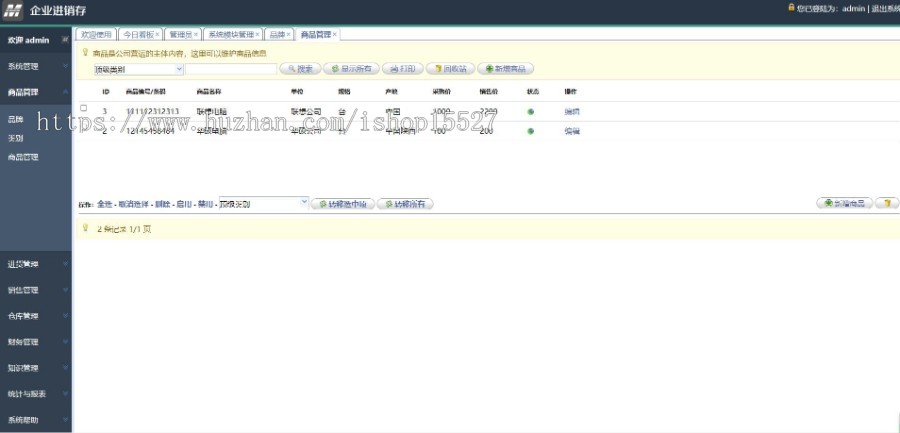This screenshot has width=900, height=433.
Task: Click the 搜索 search button
Action: point(300,69)
